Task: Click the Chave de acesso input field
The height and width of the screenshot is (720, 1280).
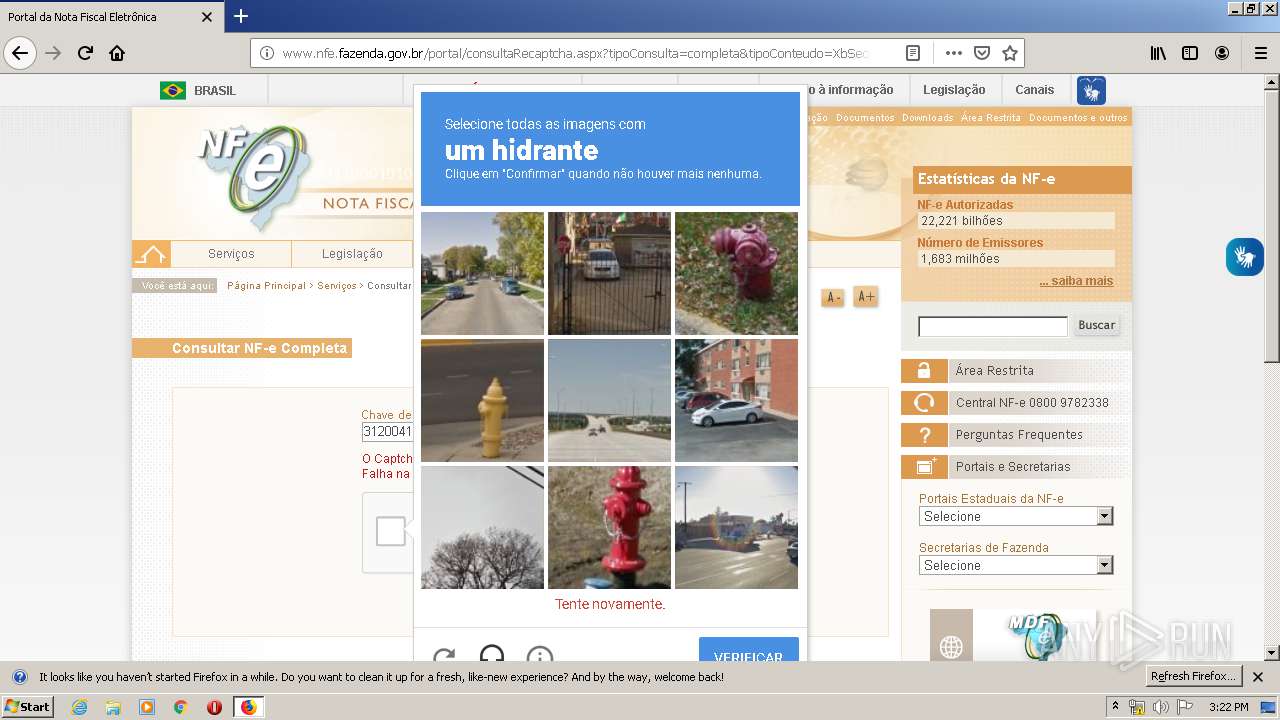Action: 387,432
